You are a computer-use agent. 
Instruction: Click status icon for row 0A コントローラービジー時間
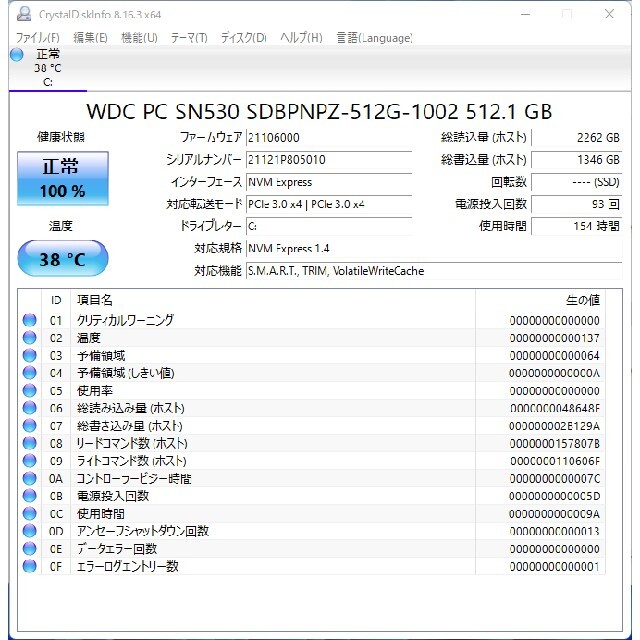click(29, 478)
